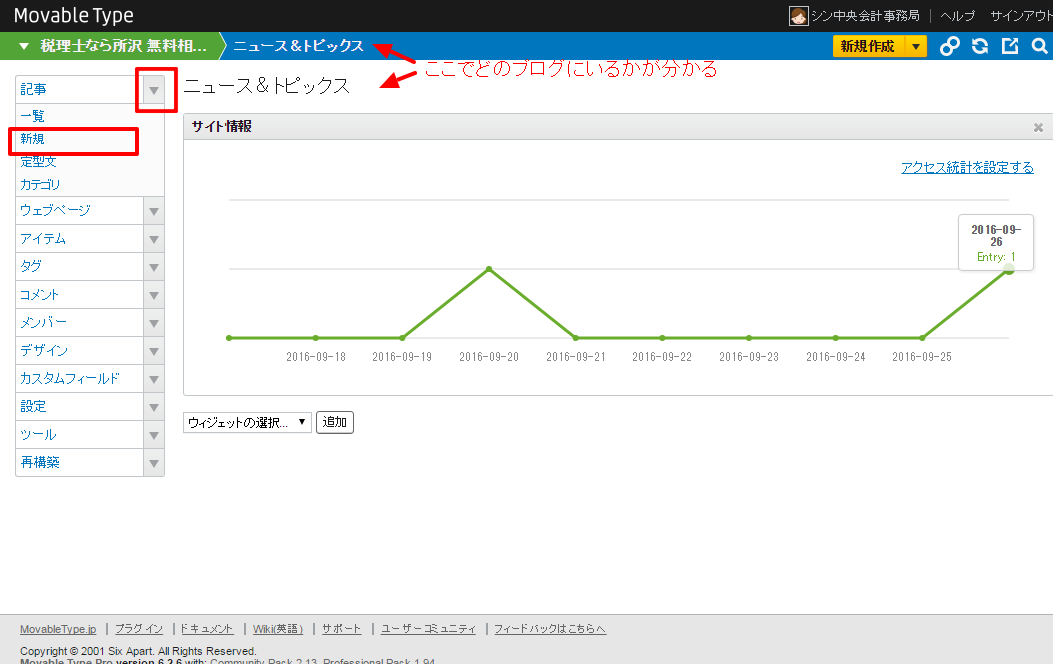
Task: Click the サインアウト link
Action: click(x=1021, y=15)
